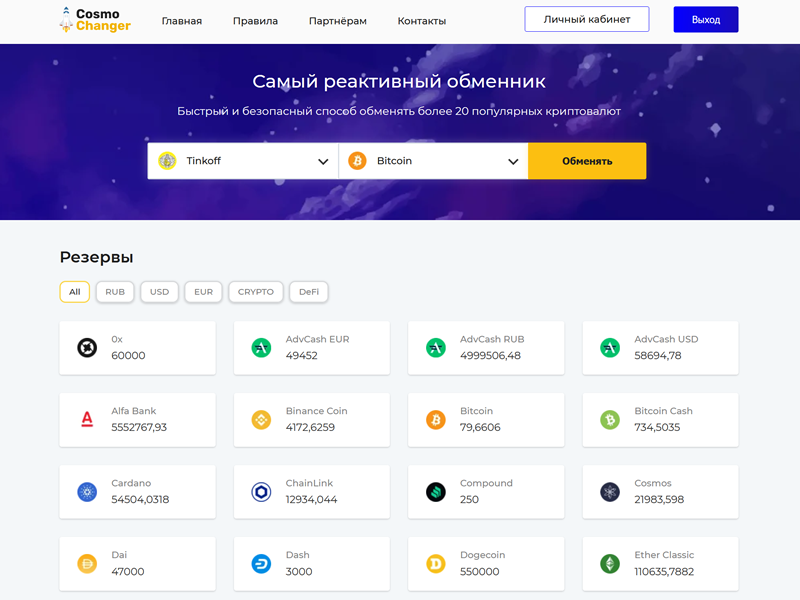Click the Cosmos value 21983,598

coord(659,499)
